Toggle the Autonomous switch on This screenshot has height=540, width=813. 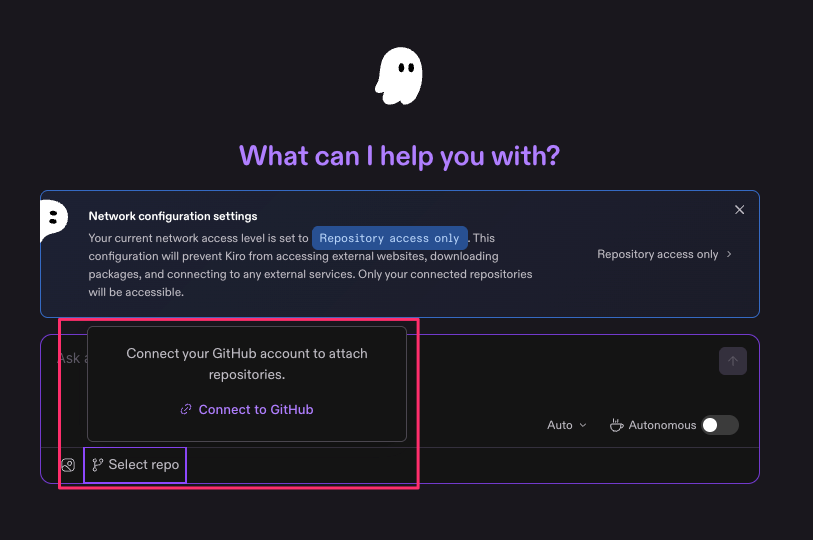(720, 425)
